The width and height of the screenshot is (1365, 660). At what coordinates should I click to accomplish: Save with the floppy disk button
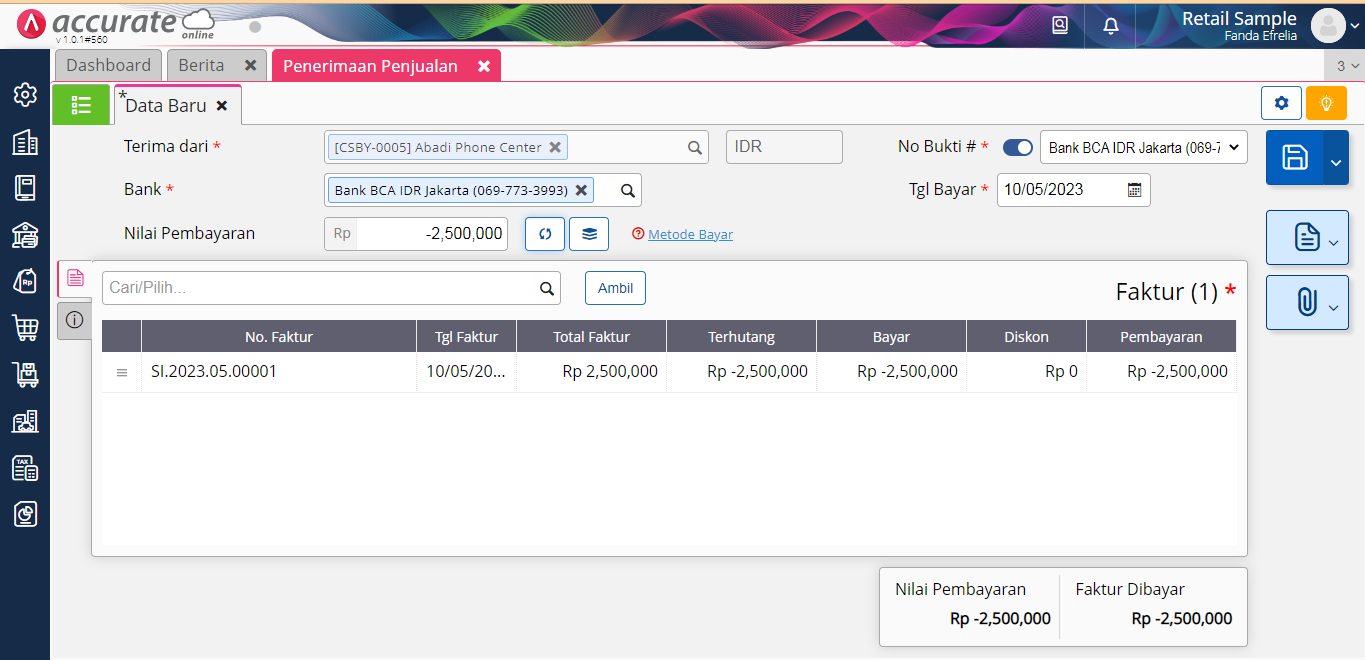tap(1295, 157)
